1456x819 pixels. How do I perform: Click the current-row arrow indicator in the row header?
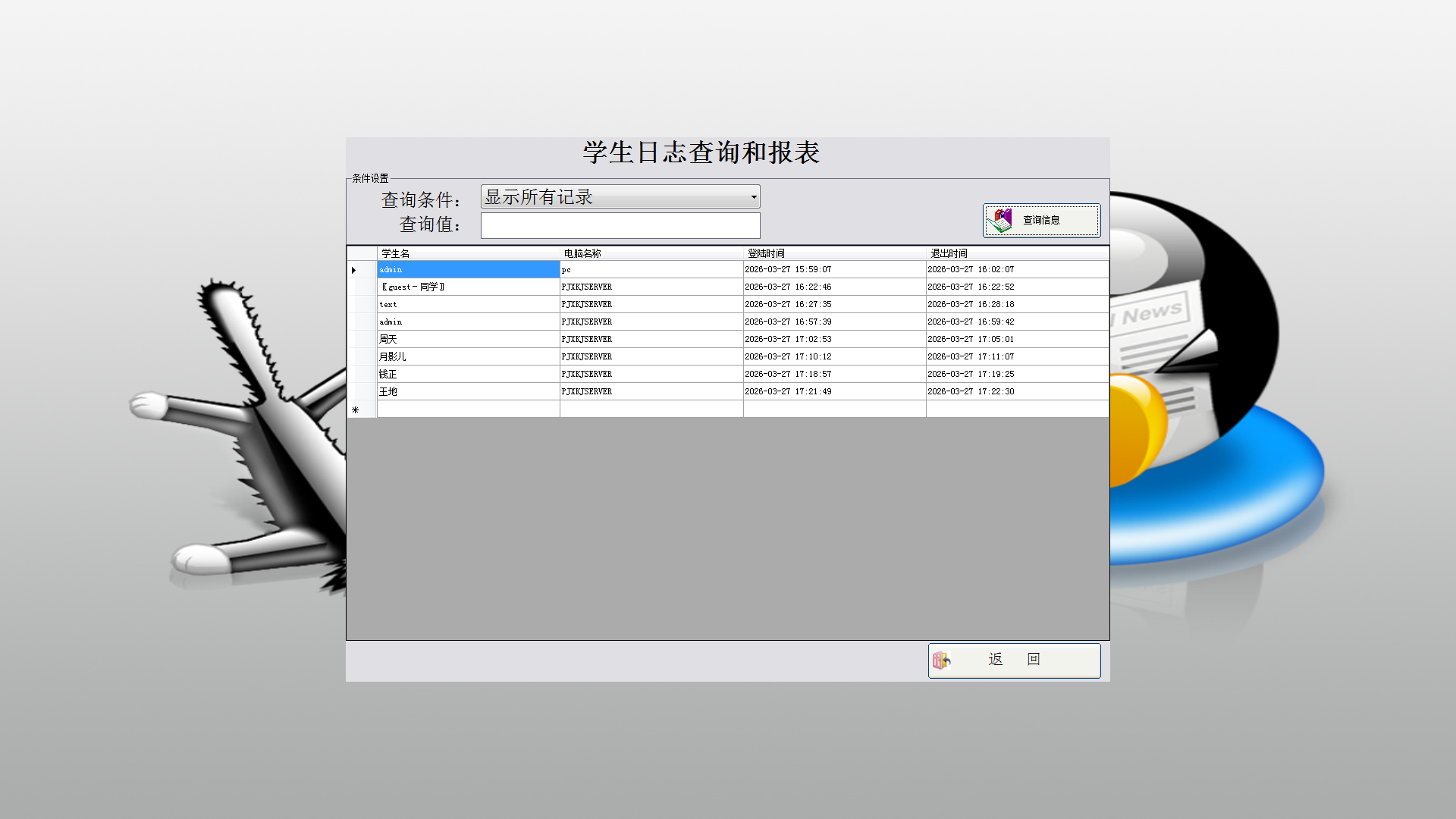click(x=354, y=270)
